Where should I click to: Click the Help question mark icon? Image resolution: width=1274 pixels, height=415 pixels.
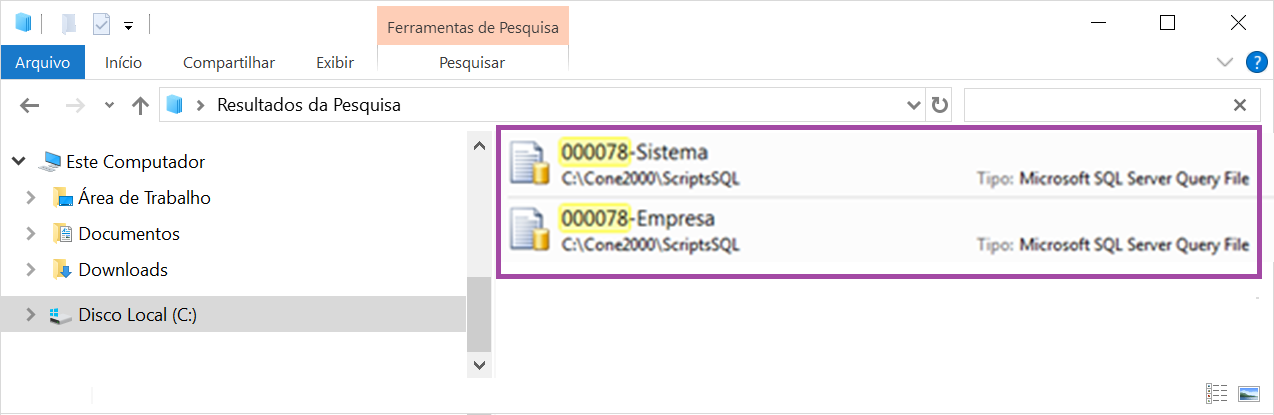1256,62
